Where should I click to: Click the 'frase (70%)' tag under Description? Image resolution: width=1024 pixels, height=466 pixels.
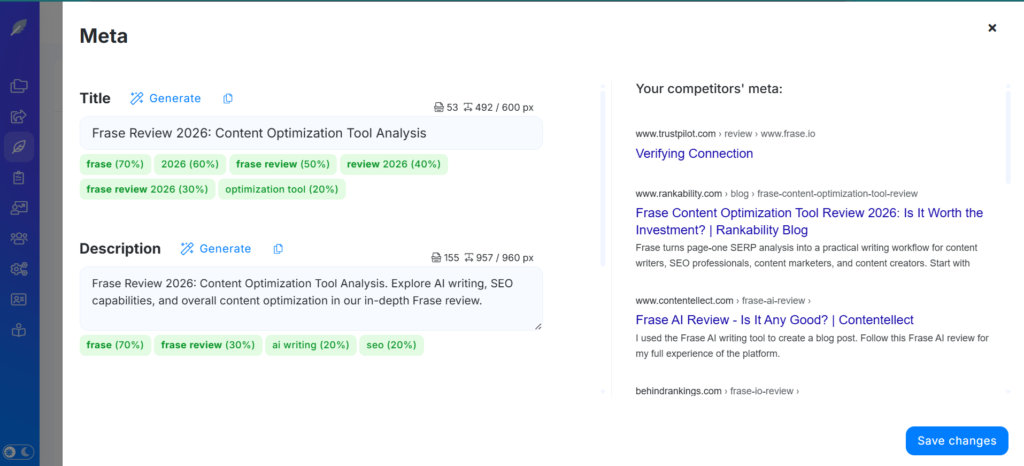(115, 345)
